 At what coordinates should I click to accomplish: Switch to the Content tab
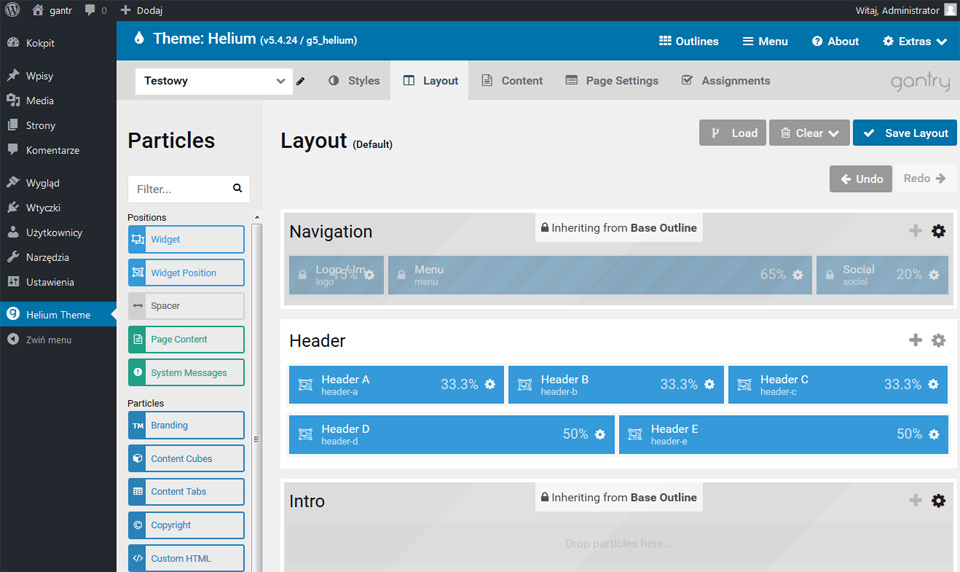(x=512, y=81)
